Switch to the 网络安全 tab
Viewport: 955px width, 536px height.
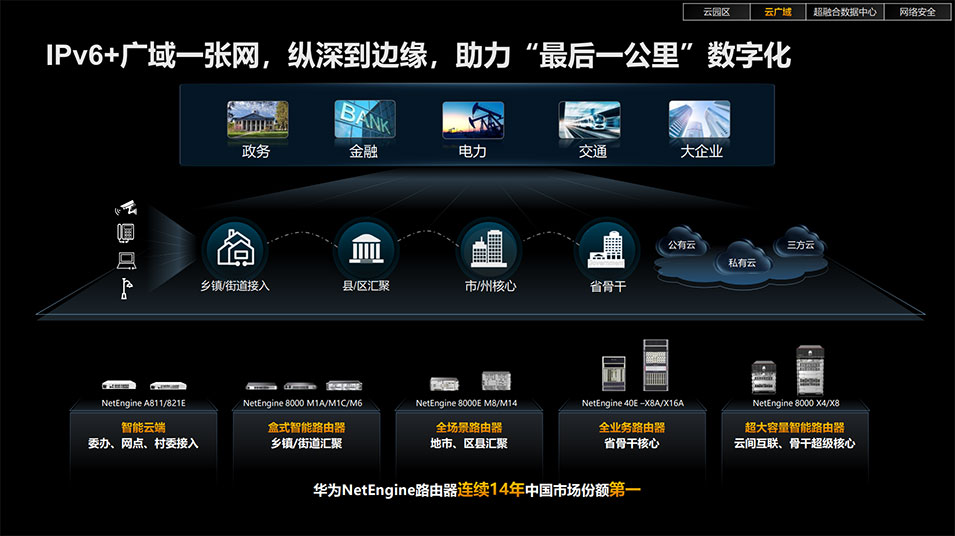917,12
